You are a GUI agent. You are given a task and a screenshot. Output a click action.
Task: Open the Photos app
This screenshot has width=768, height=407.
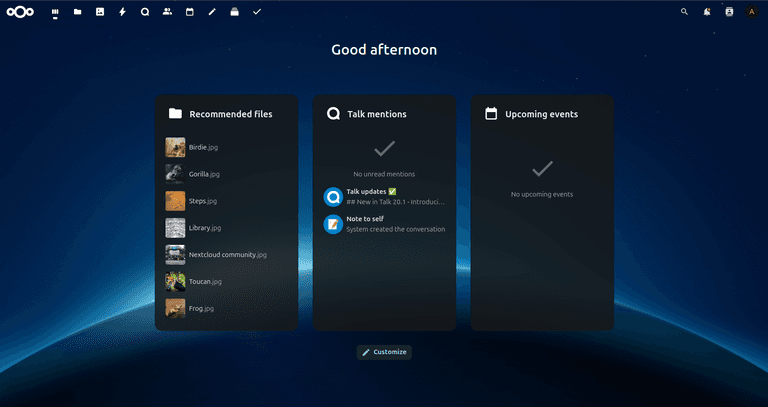(99, 12)
